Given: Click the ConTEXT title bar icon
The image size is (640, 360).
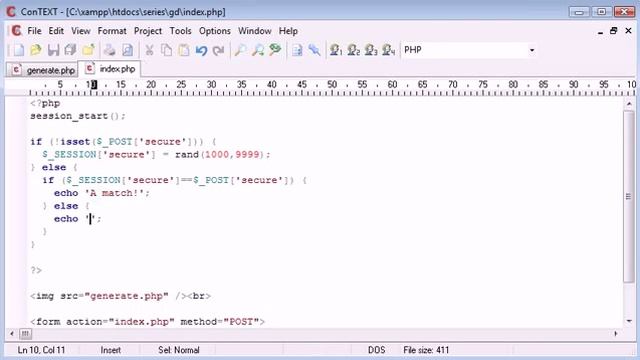Looking at the screenshot, I should [11, 11].
